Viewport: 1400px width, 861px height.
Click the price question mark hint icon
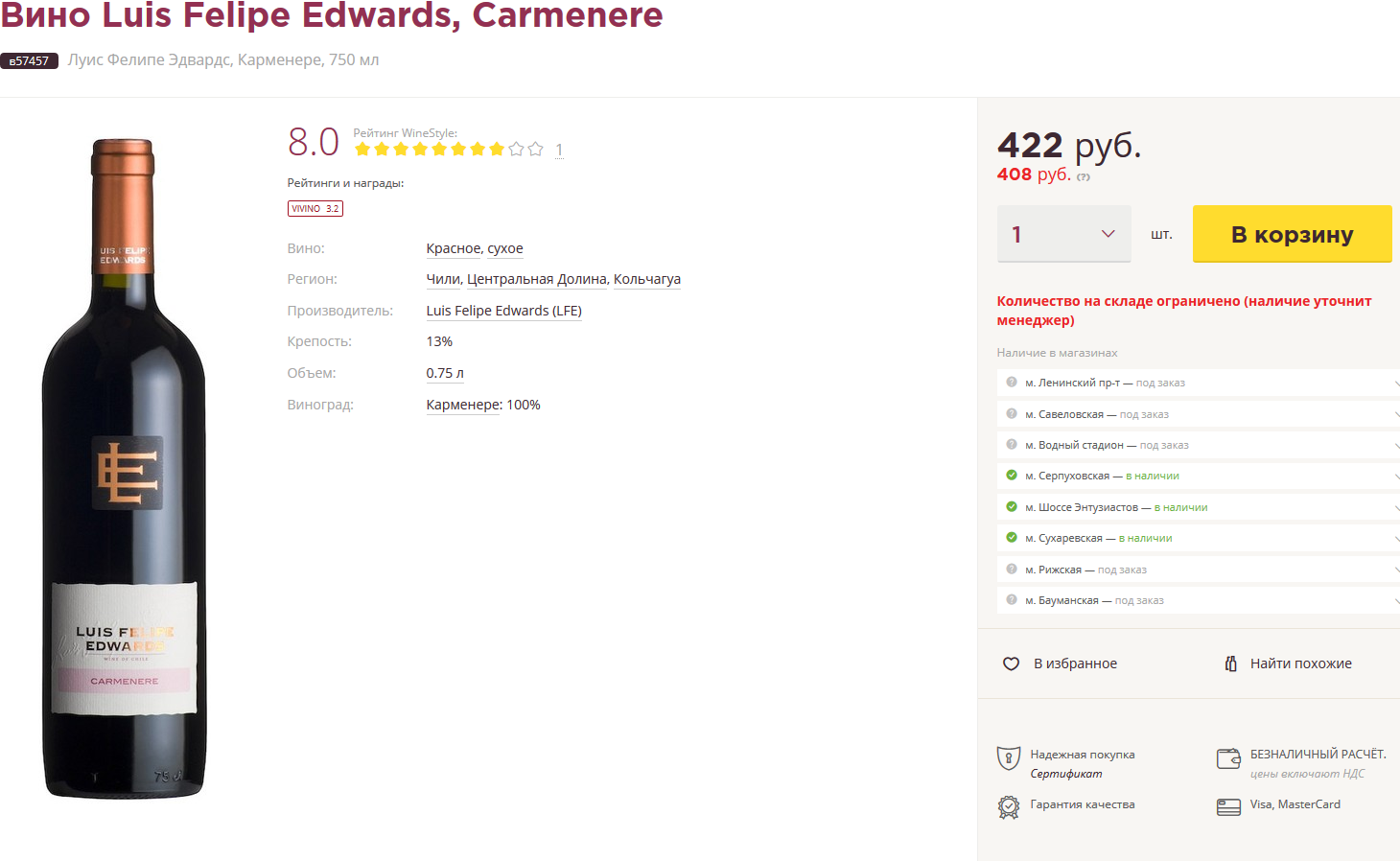click(x=1084, y=177)
